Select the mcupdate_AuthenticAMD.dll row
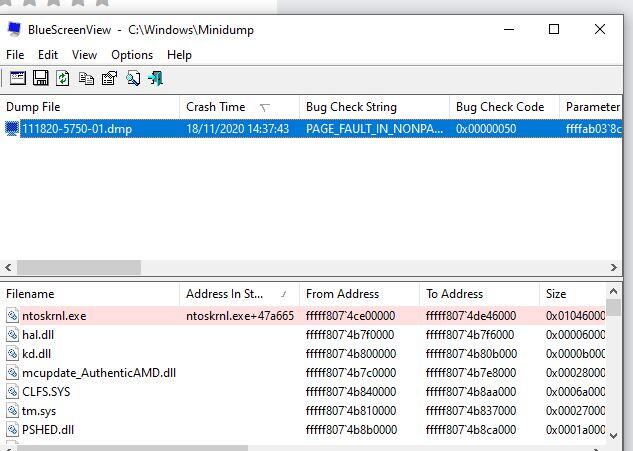This screenshot has width=633, height=451. coord(303,372)
